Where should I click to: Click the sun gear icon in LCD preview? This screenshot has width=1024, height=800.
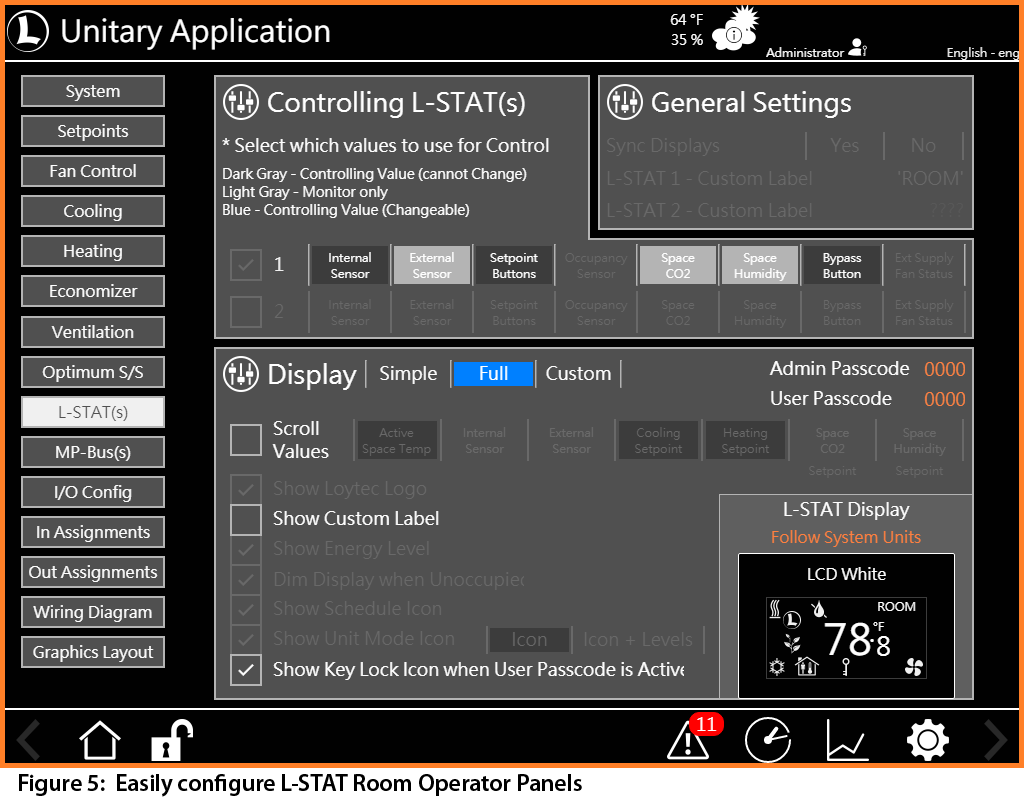pos(776,667)
